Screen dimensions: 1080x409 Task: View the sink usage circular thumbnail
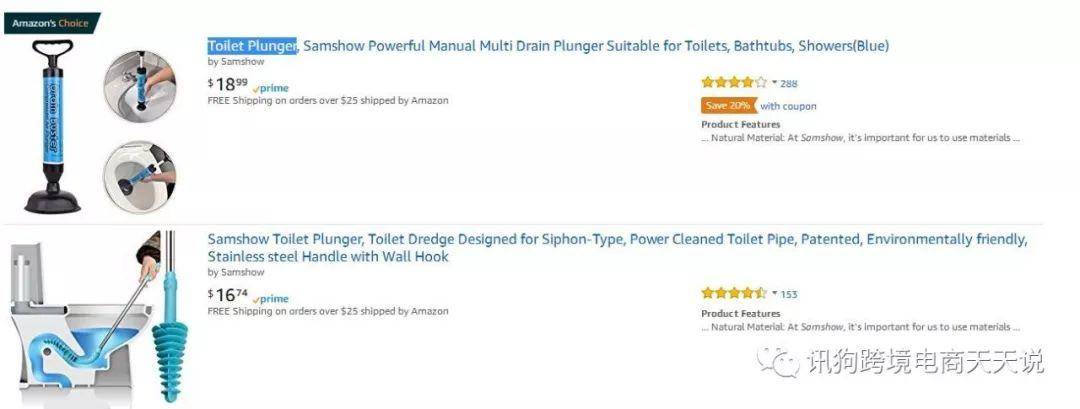pos(140,85)
